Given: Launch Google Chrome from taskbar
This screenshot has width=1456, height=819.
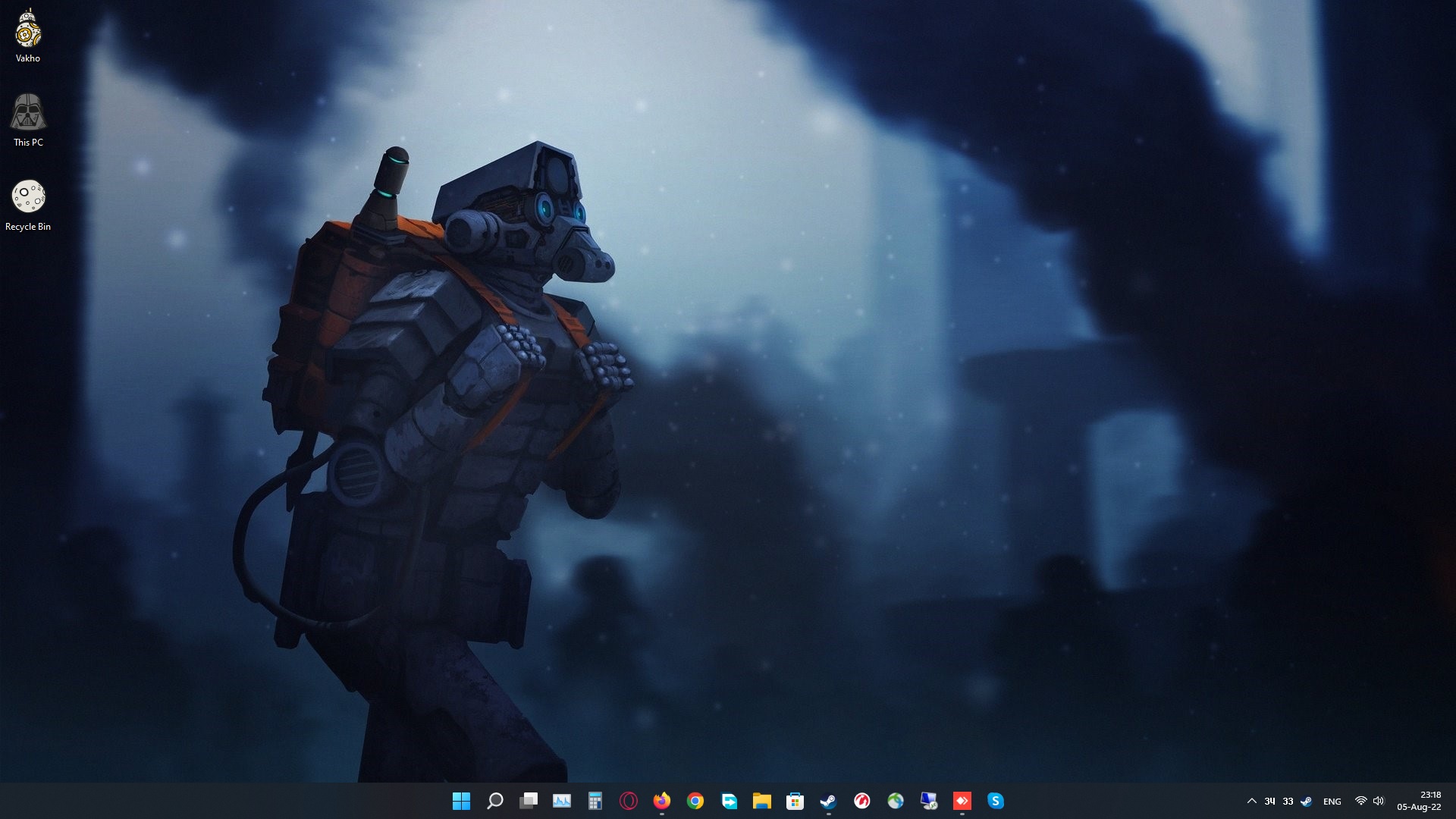Looking at the screenshot, I should 695,801.
